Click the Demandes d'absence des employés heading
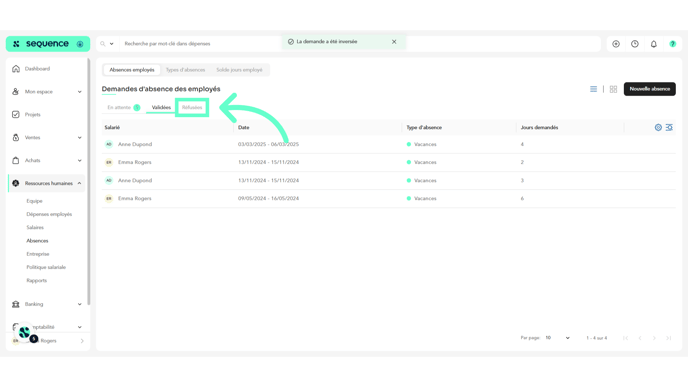The width and height of the screenshot is (688, 387). coord(161,89)
